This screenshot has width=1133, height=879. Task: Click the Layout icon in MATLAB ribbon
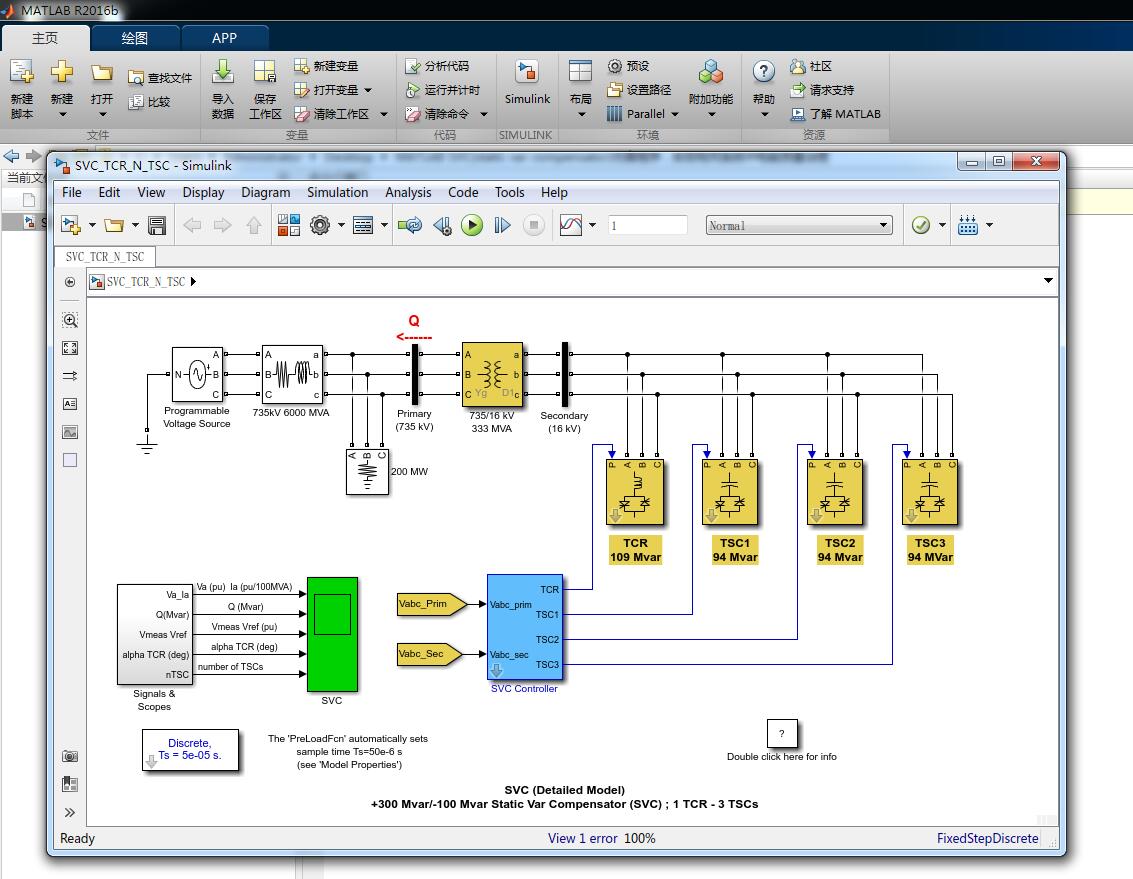580,88
